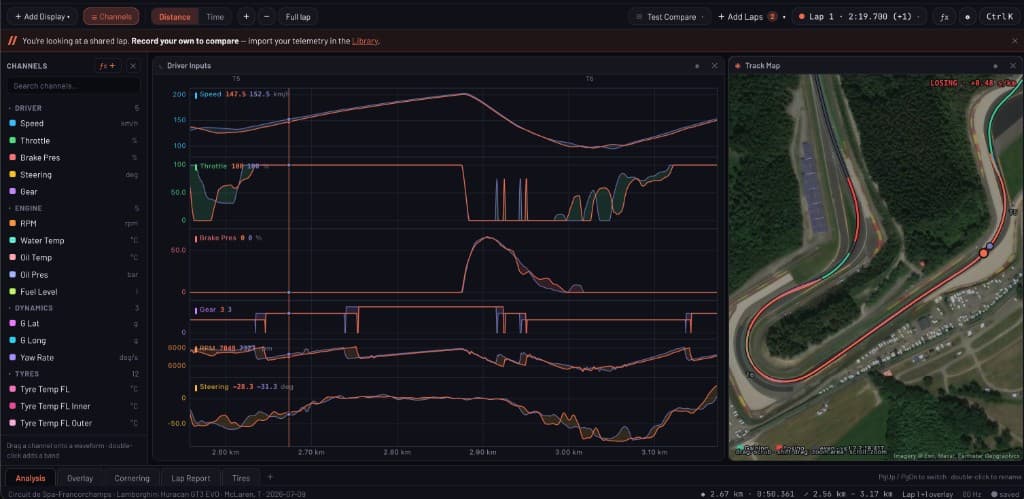Open Driver Inputs panel options dot
1024x499 pixels.
click(x=697, y=66)
